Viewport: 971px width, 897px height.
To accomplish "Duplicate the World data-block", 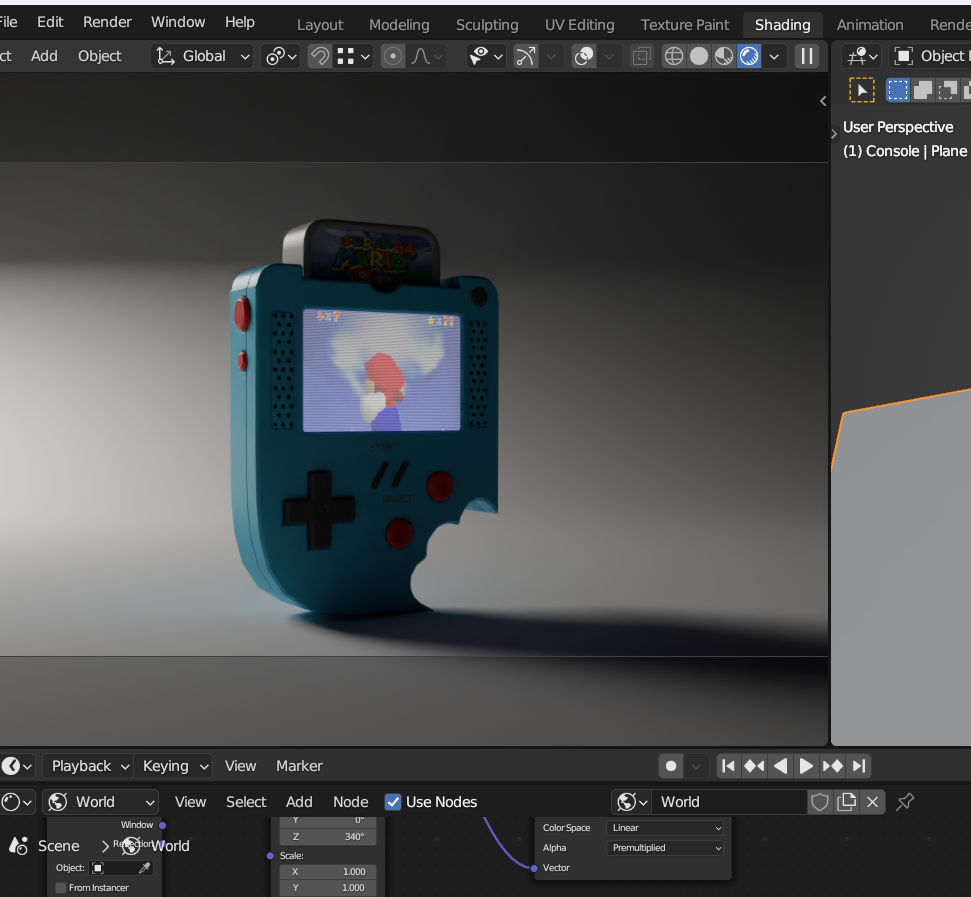I will coord(847,802).
